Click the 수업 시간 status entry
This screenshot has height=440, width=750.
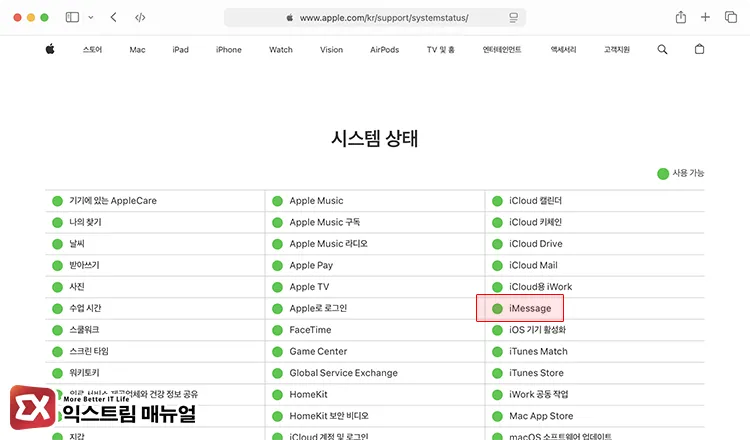coord(85,308)
